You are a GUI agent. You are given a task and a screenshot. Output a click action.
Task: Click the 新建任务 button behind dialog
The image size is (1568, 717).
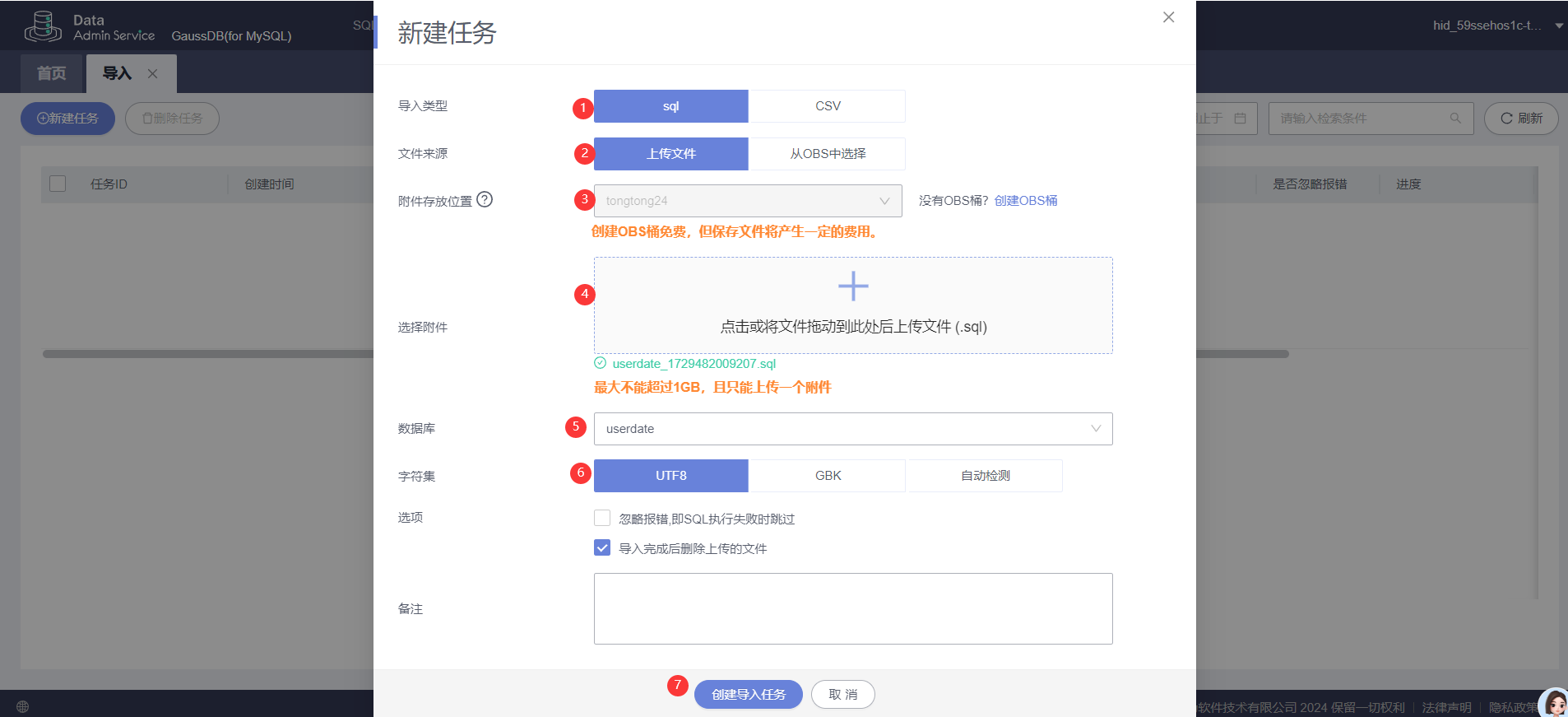[67, 119]
